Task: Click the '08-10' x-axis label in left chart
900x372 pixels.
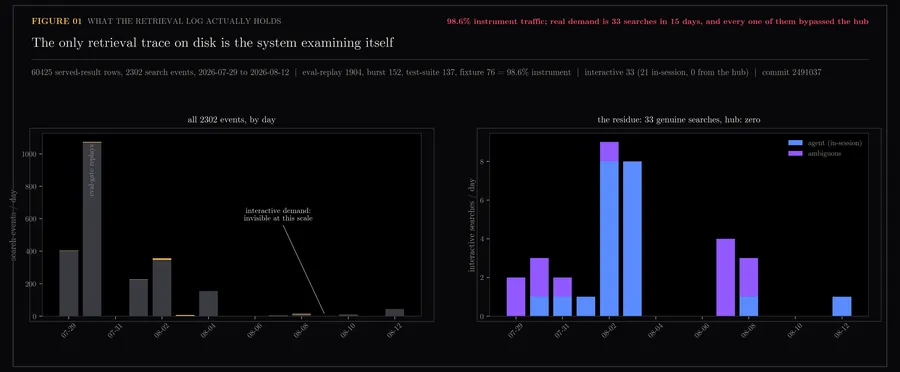Action: (x=347, y=331)
